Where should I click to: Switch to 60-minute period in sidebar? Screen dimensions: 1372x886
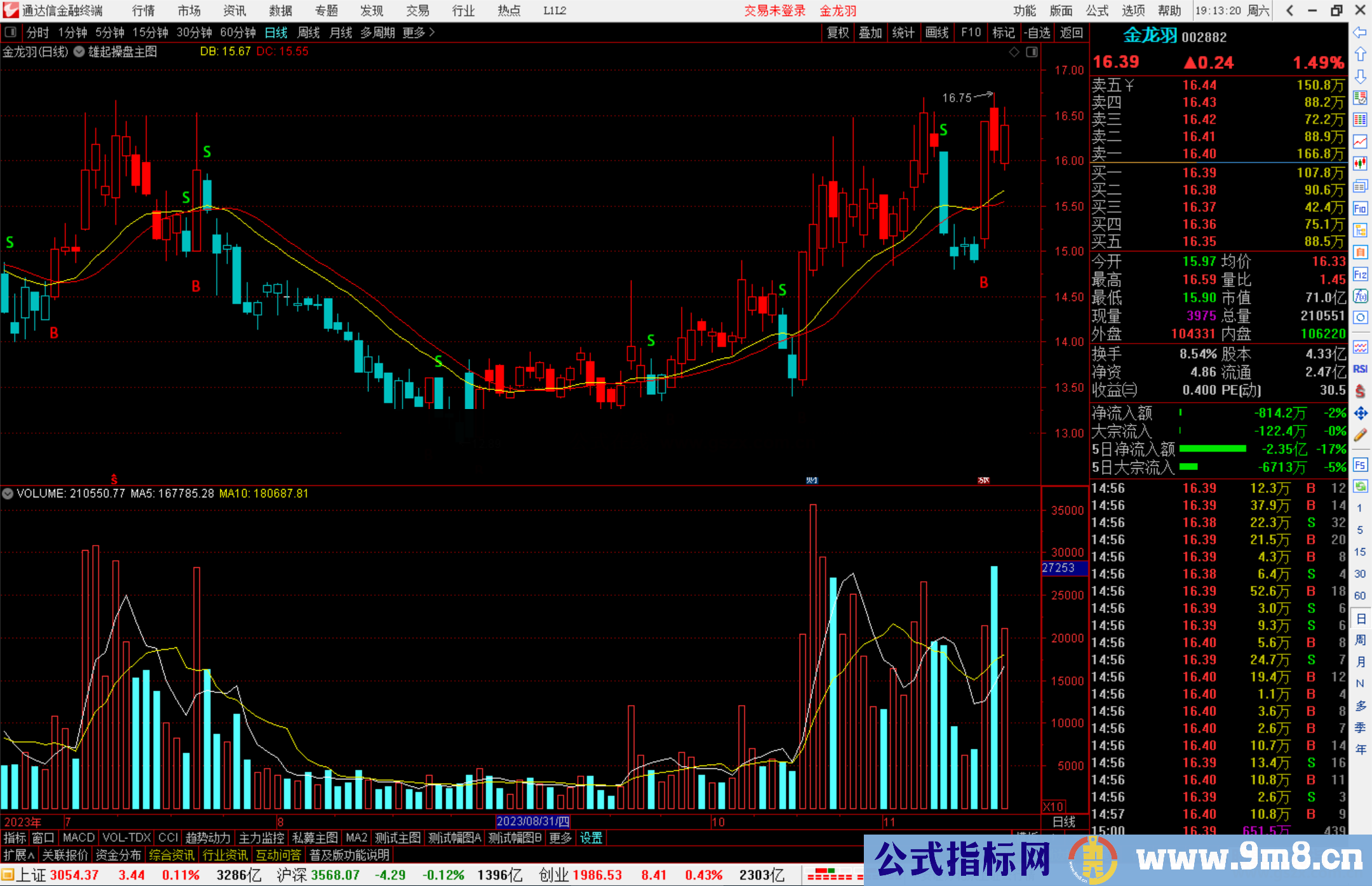(1359, 596)
